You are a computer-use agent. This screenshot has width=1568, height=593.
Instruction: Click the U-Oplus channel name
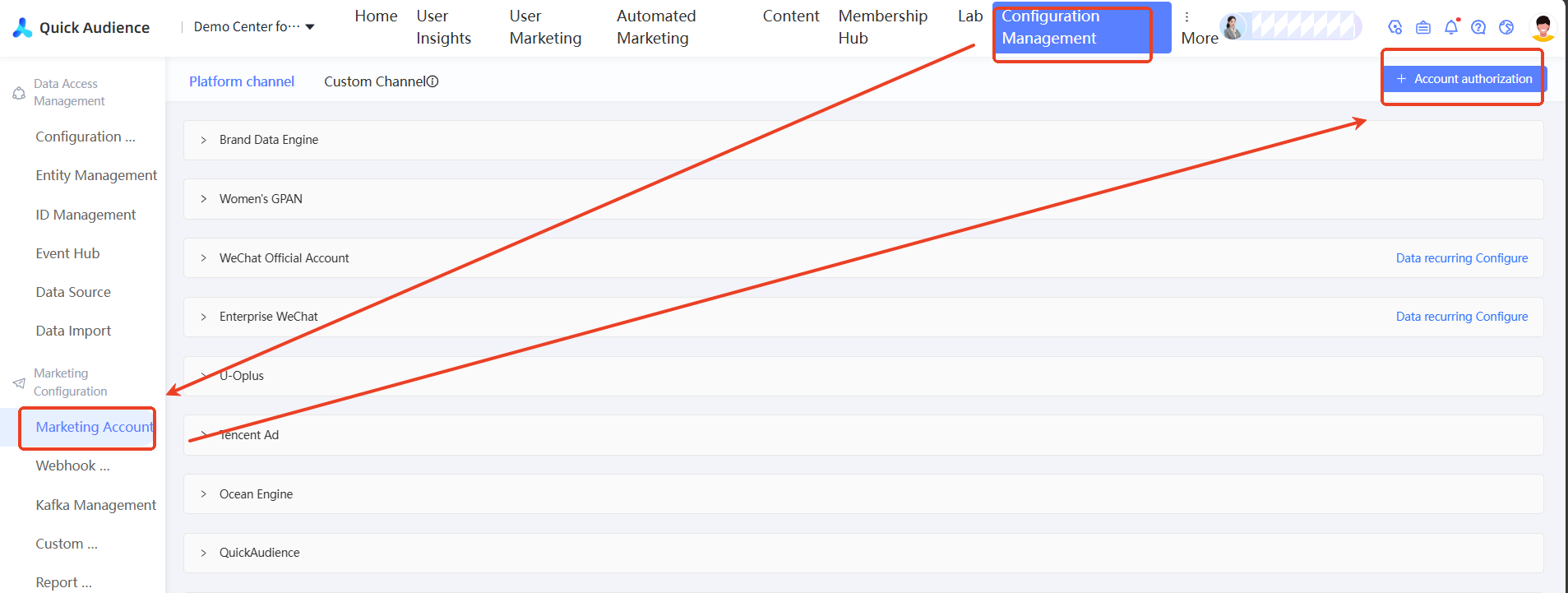click(x=242, y=376)
